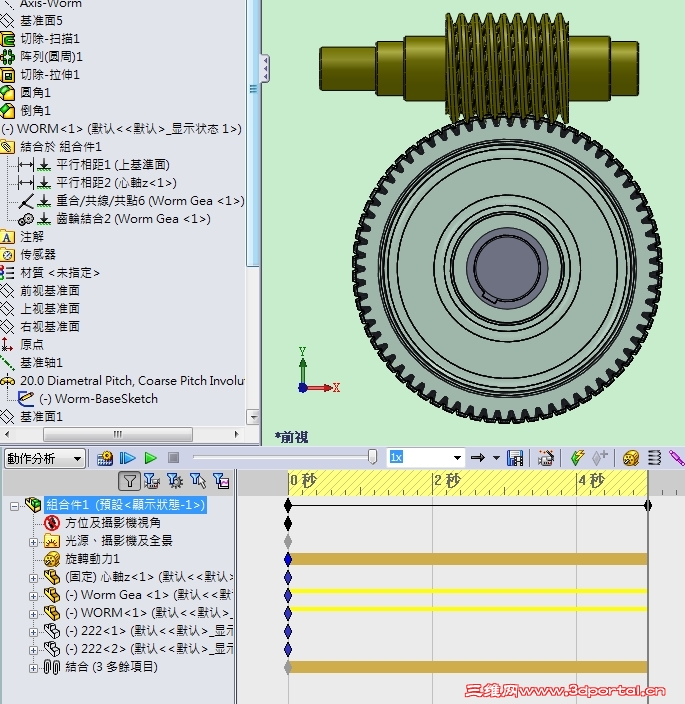Select 方位及攝影機視角 item
The width and height of the screenshot is (685, 704).
click(x=113, y=523)
